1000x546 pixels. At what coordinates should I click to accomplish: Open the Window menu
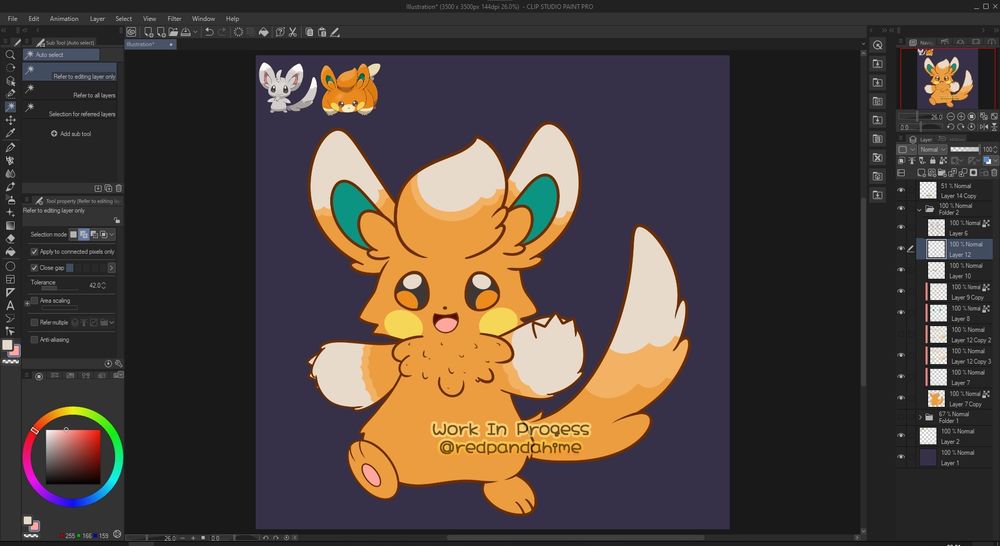tap(203, 18)
